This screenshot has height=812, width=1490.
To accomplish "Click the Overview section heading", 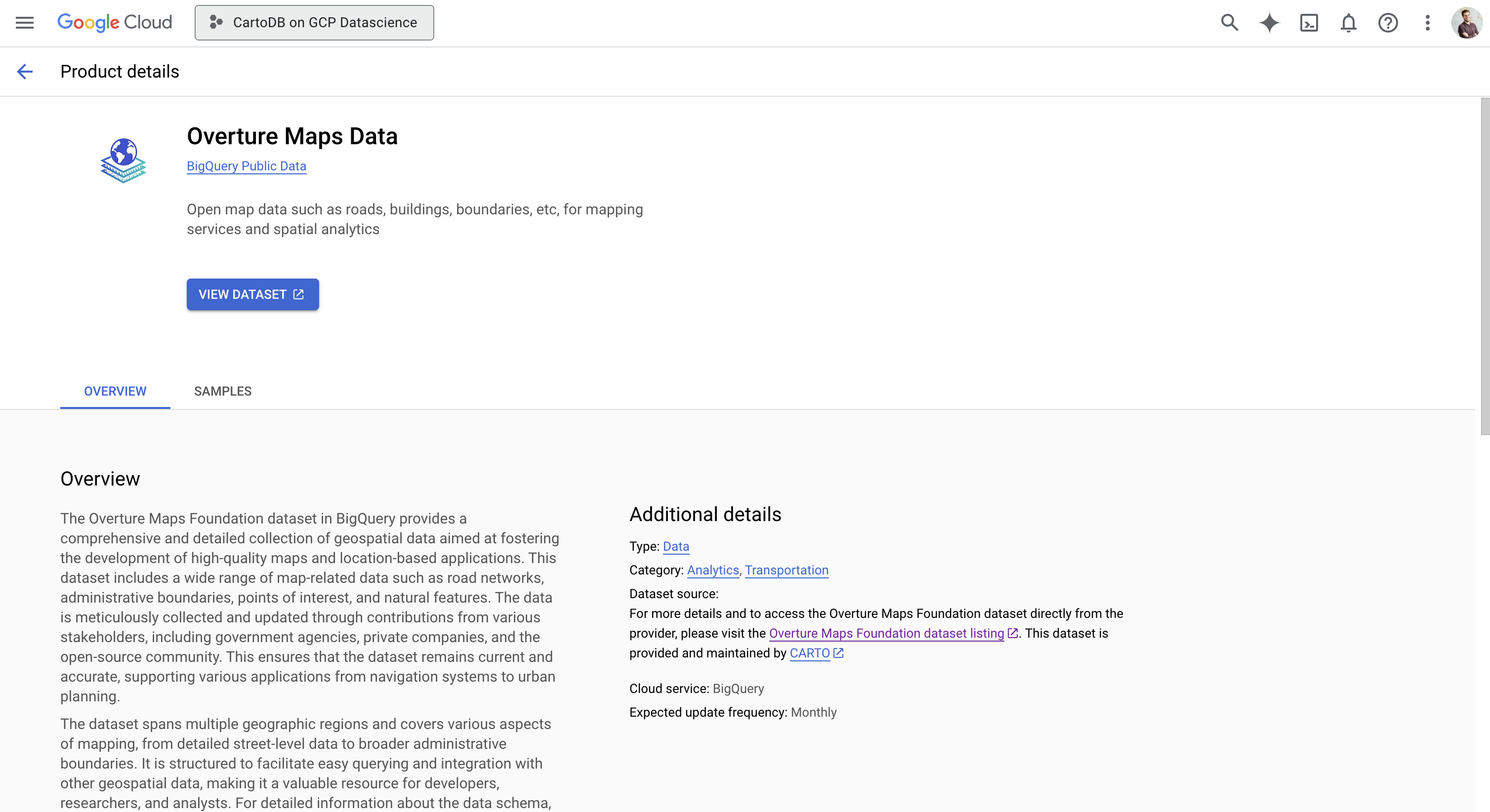I will [100, 478].
